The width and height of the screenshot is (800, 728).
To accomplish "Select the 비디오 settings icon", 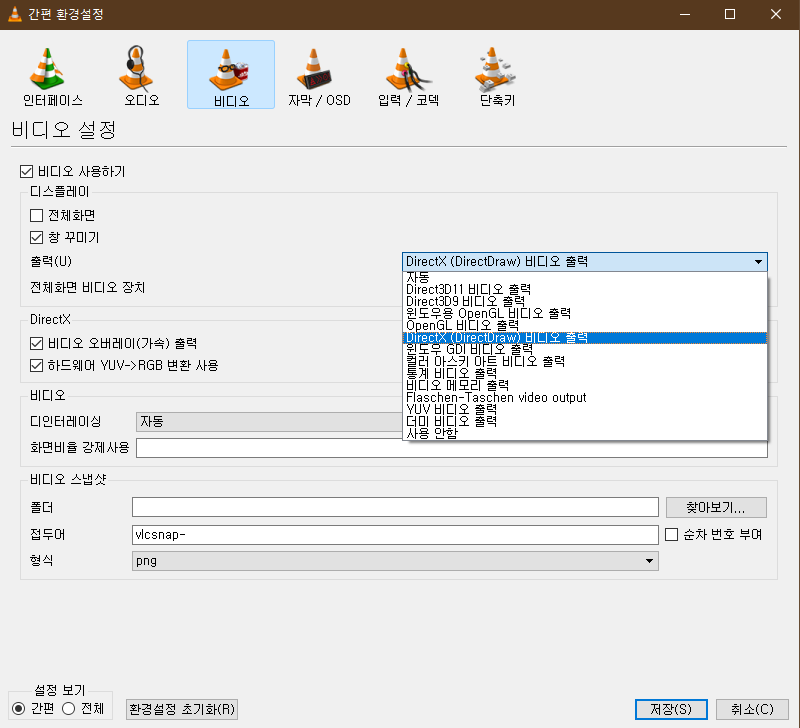I will 230,75.
